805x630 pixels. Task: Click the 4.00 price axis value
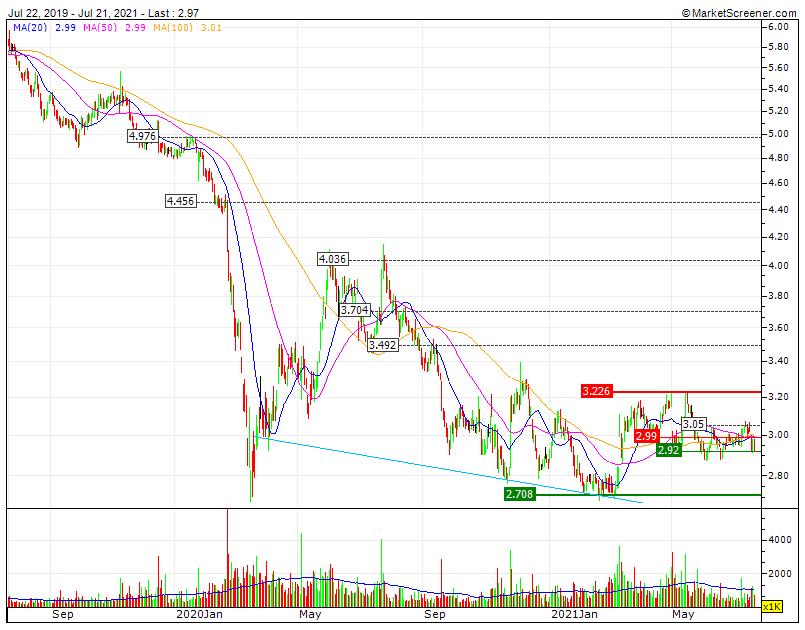pos(778,265)
